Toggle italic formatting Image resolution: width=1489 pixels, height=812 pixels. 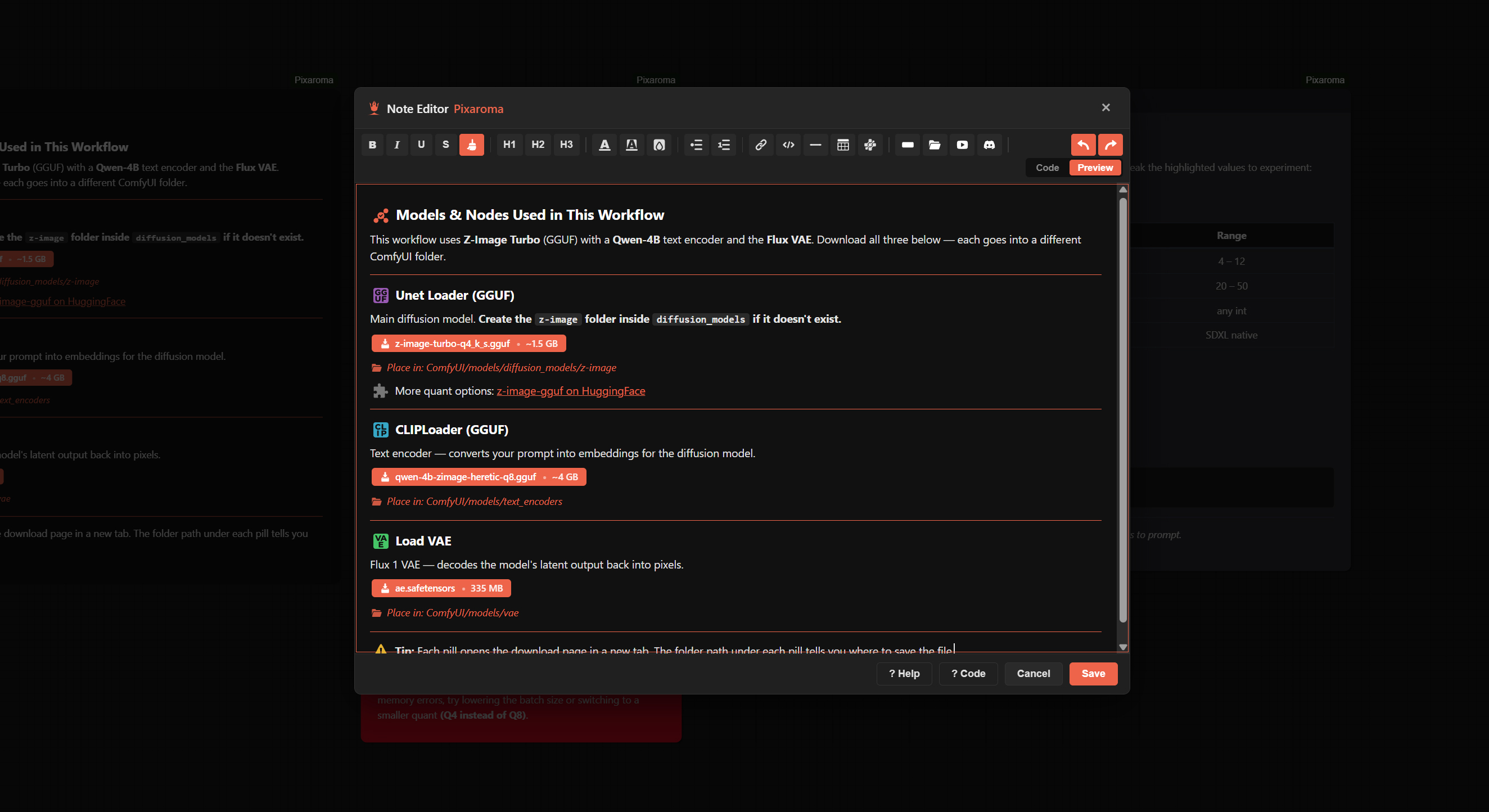(396, 145)
